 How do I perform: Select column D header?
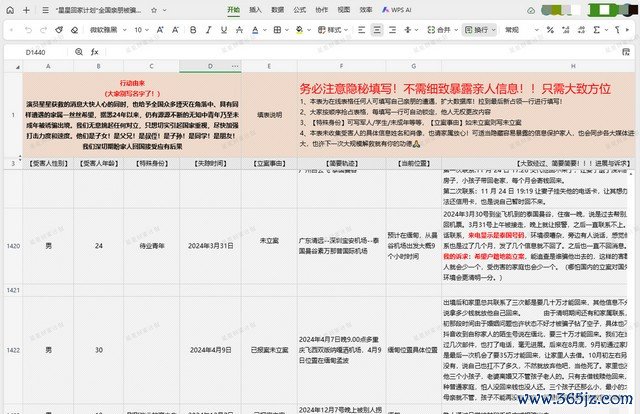point(210,66)
